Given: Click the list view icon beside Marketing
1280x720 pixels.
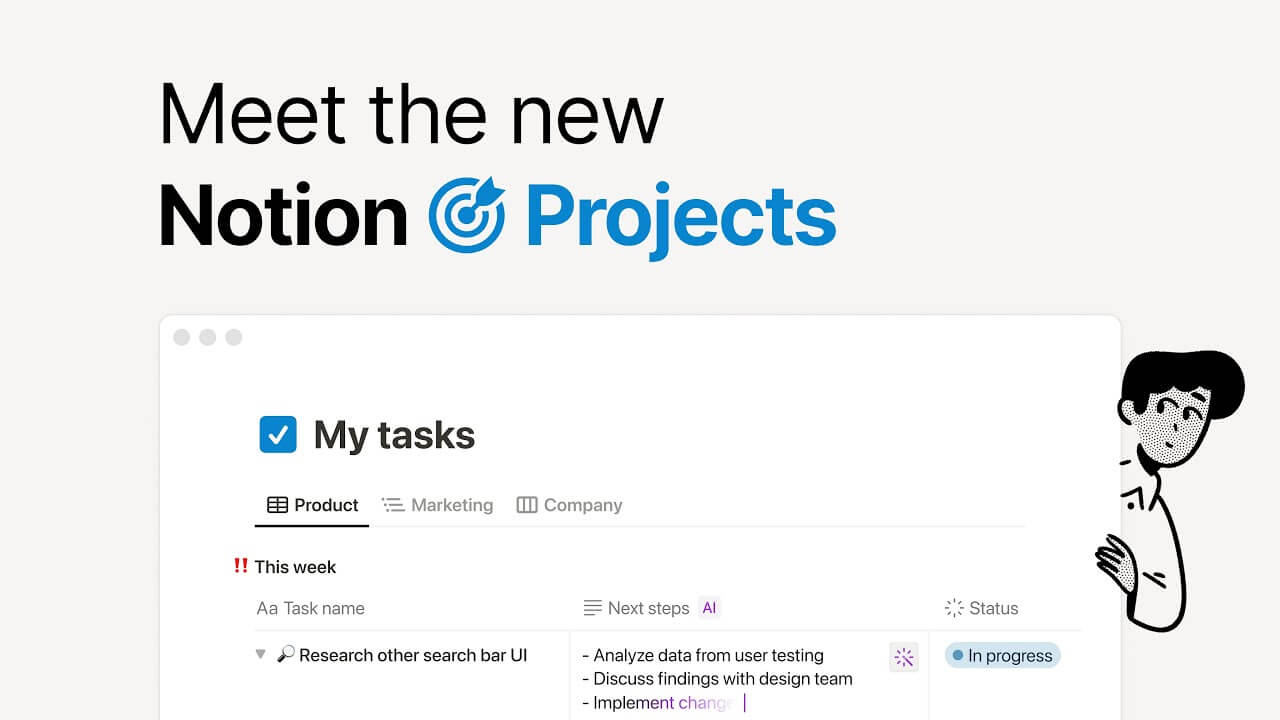Looking at the screenshot, I should pos(393,504).
